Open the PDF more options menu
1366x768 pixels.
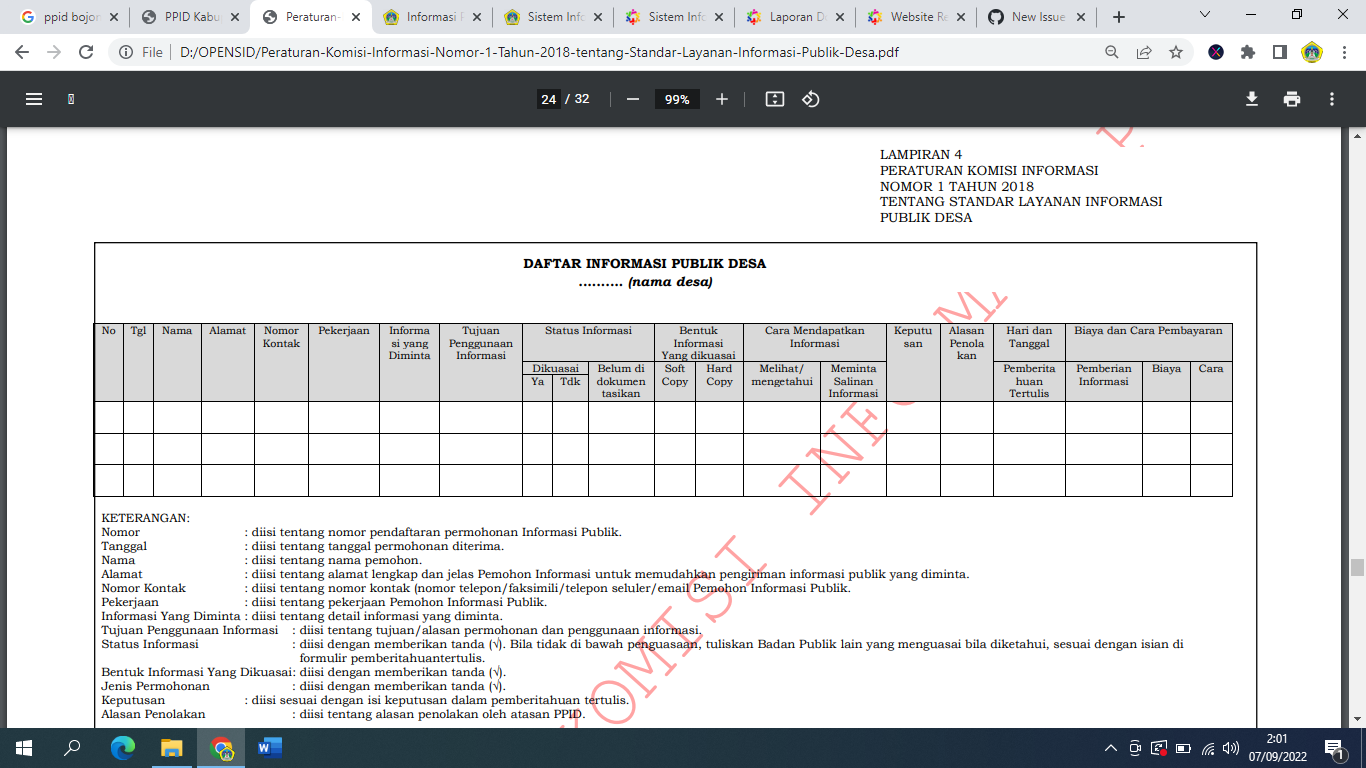pos(1331,99)
